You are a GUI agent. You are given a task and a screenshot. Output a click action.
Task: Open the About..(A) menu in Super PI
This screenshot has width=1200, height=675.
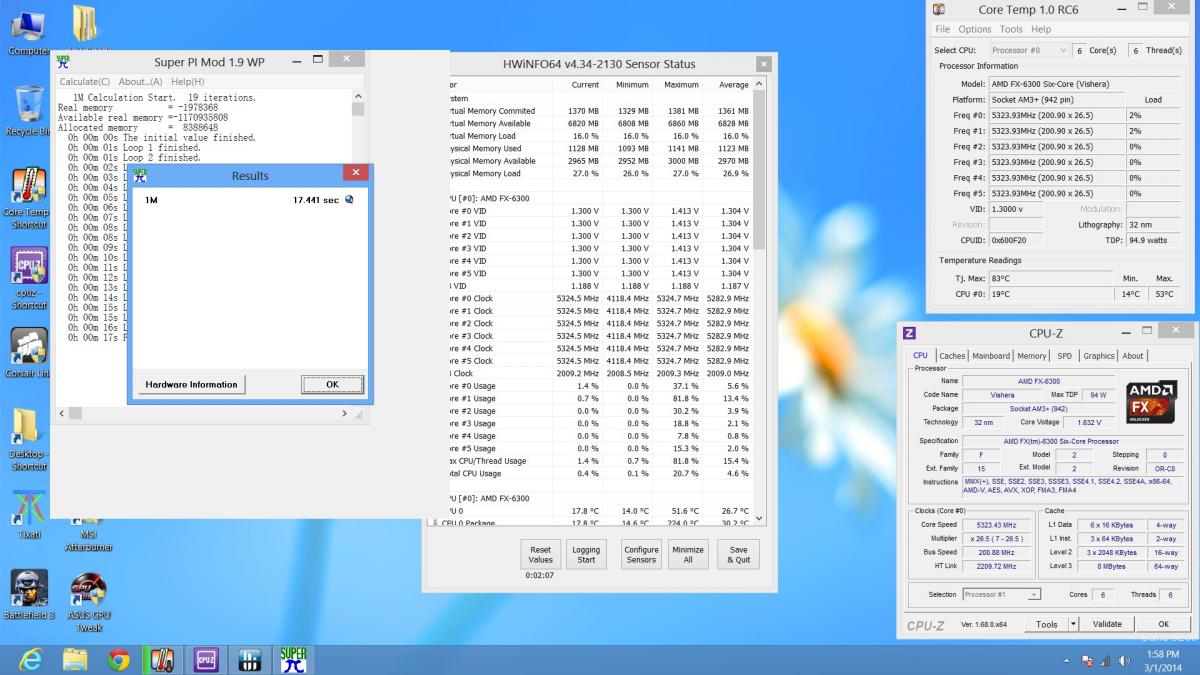pos(140,82)
